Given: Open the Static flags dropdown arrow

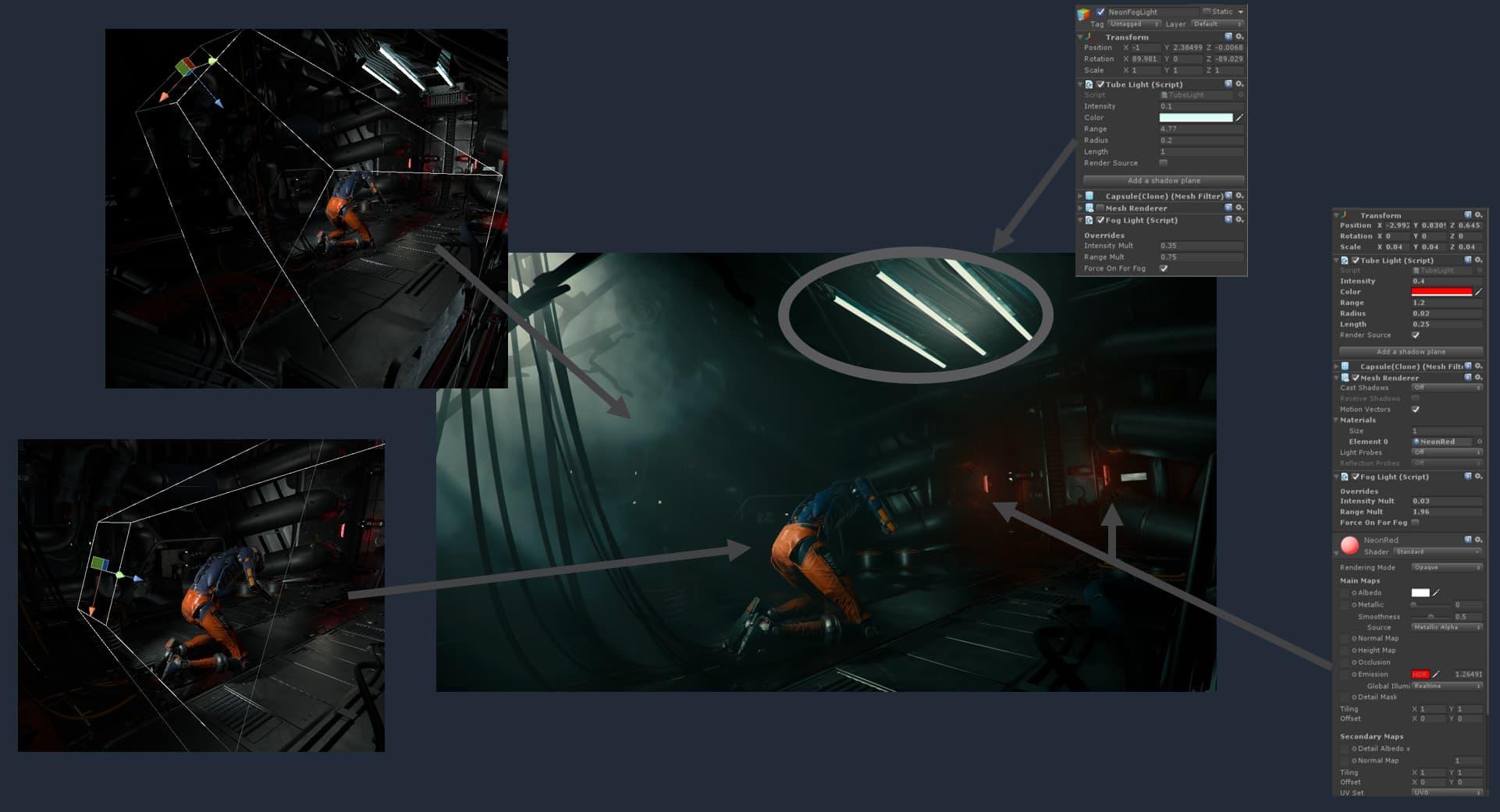Looking at the screenshot, I should [1240, 12].
